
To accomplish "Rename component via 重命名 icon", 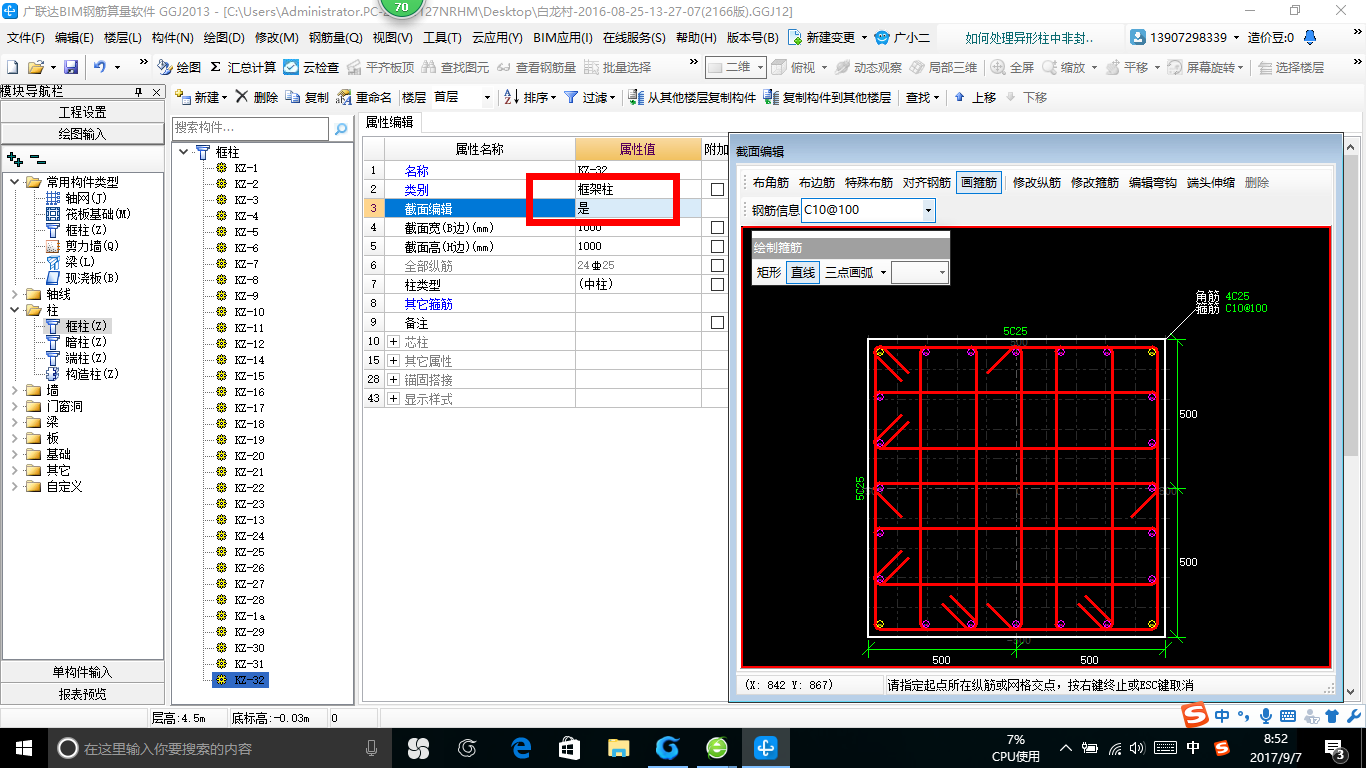I will click(364, 97).
